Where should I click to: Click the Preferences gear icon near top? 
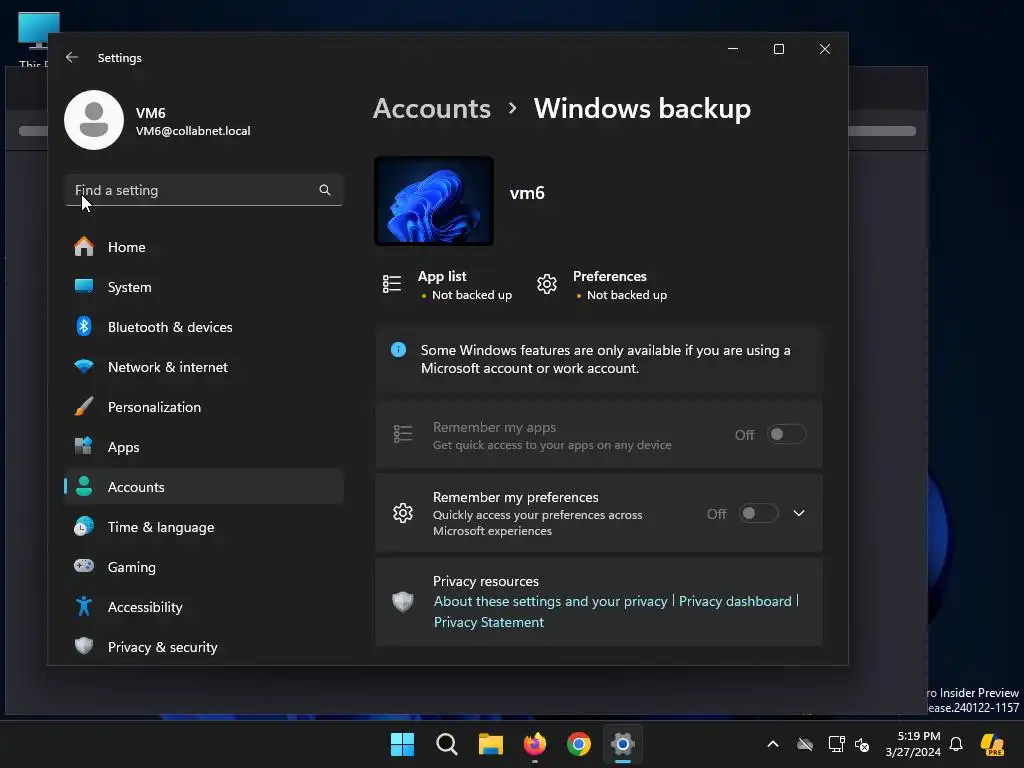[547, 284]
